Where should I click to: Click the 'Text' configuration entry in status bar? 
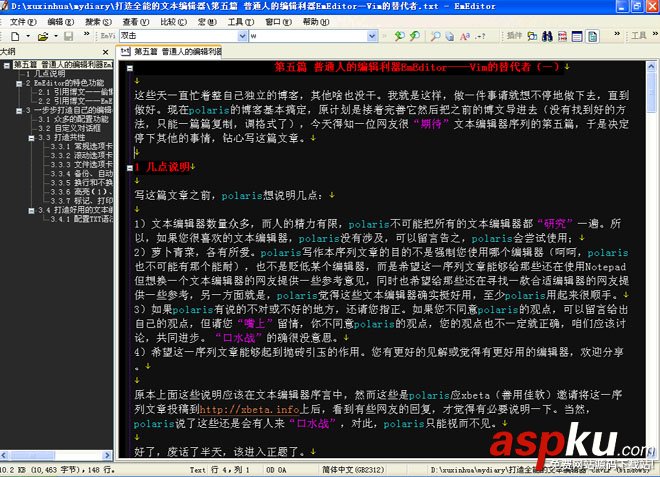click(x=197, y=470)
